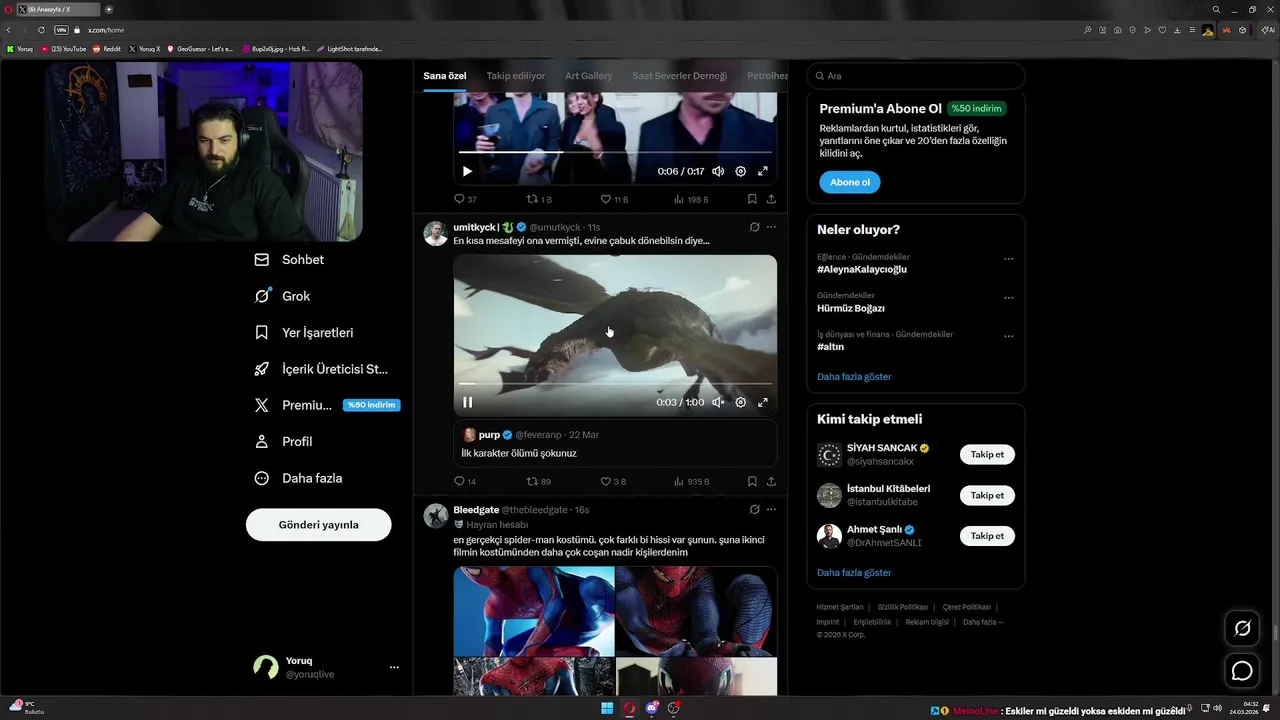Viewport: 1280px width, 720px height.
Task: View umitkyck post 935 B views
Action: coord(690,481)
